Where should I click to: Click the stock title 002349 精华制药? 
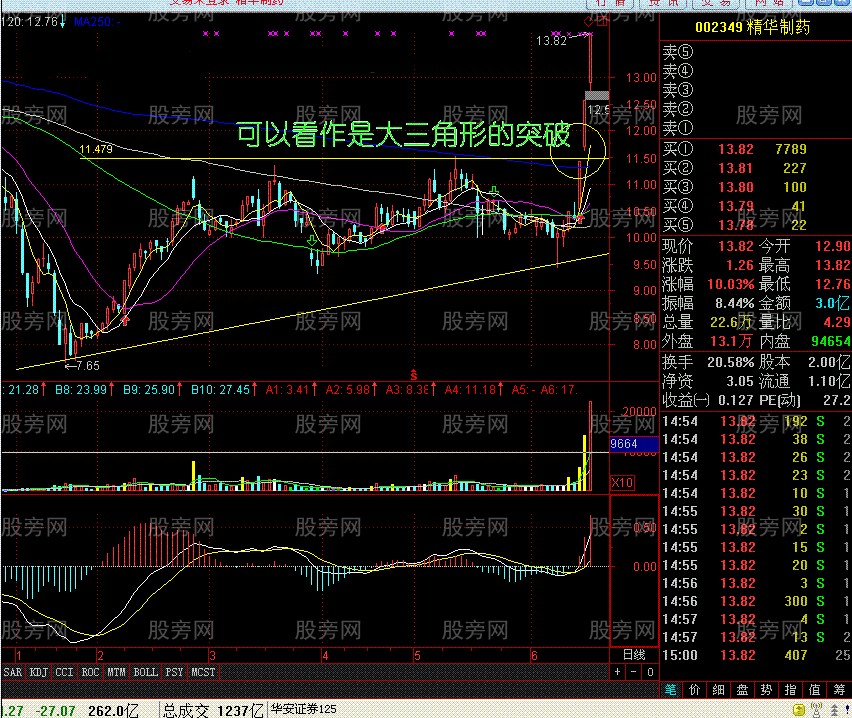click(753, 27)
